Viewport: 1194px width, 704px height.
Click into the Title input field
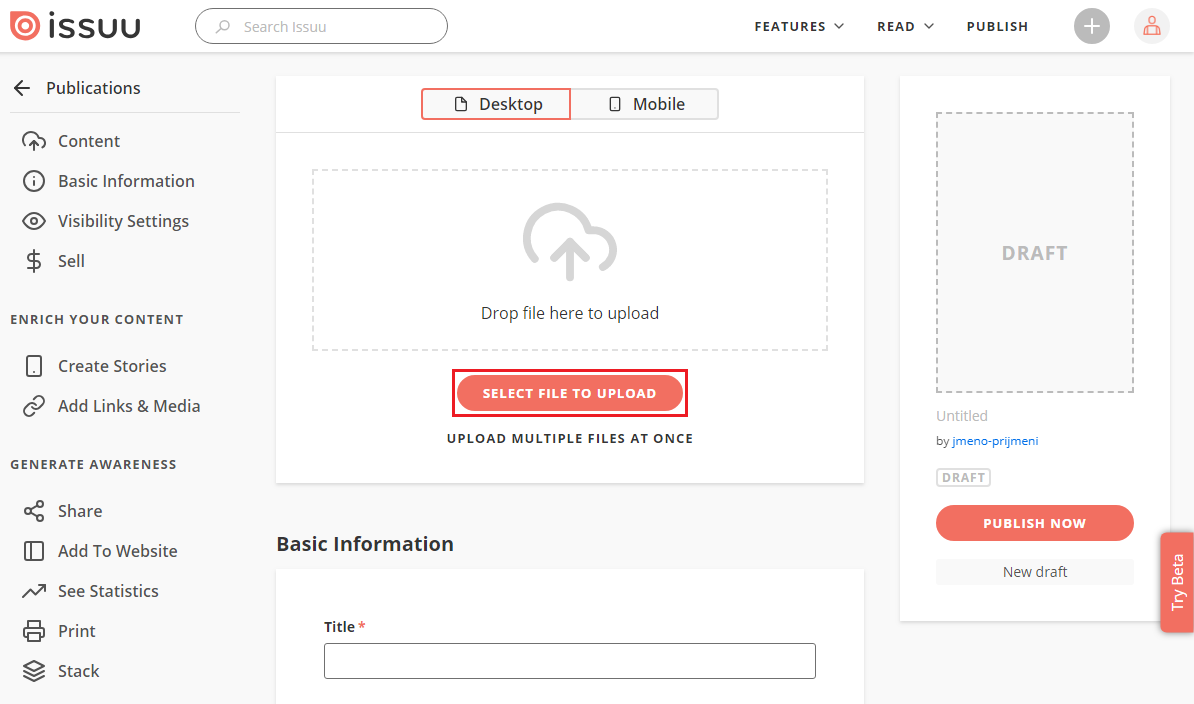click(569, 661)
